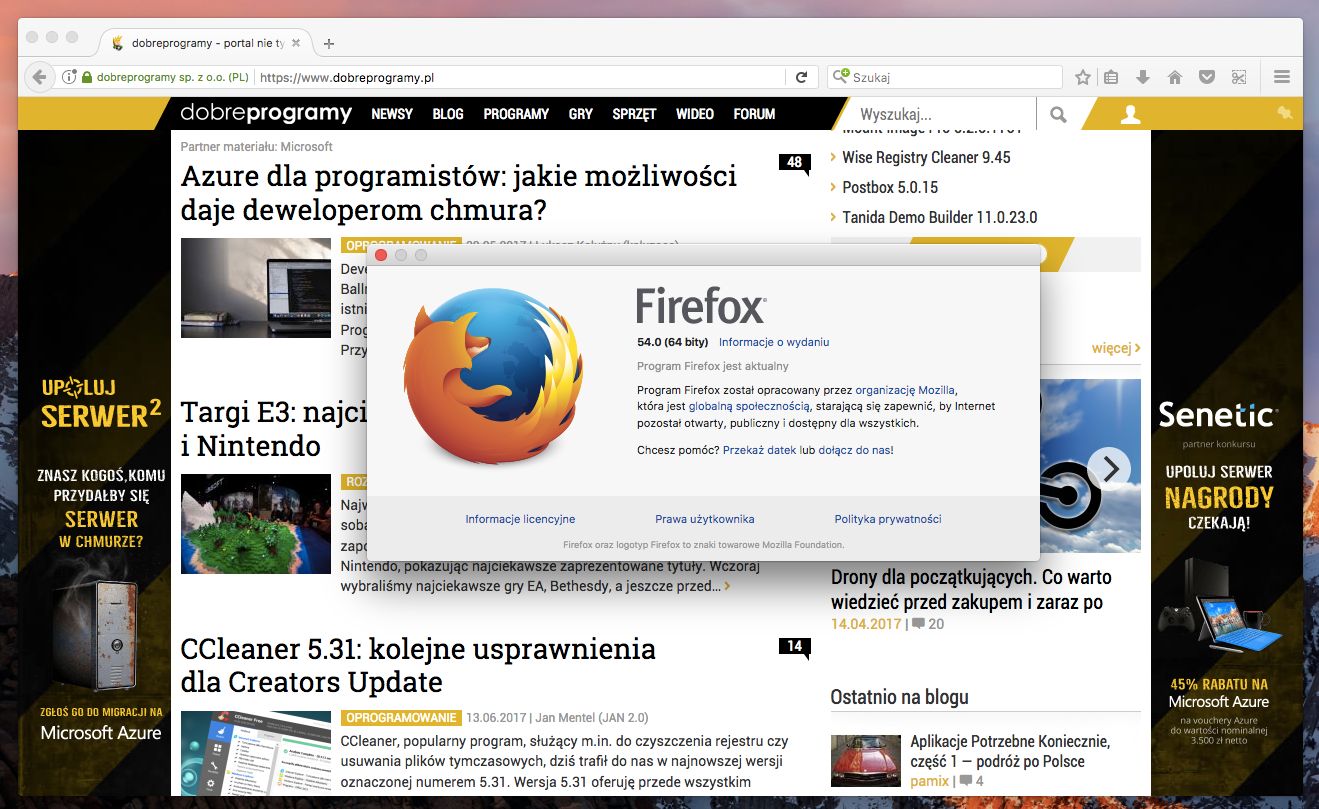Go back with the Firefox back arrow

pos(38,77)
